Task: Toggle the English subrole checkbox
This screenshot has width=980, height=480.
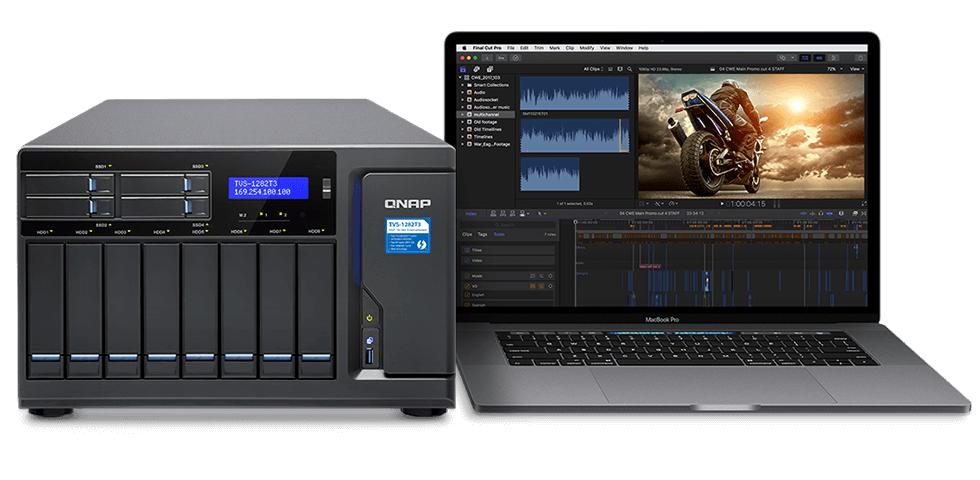Action: tap(467, 295)
